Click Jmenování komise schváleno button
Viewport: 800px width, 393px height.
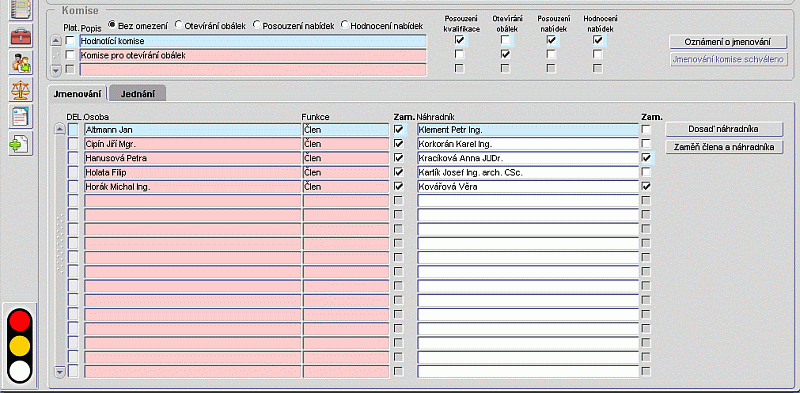[x=728, y=59]
